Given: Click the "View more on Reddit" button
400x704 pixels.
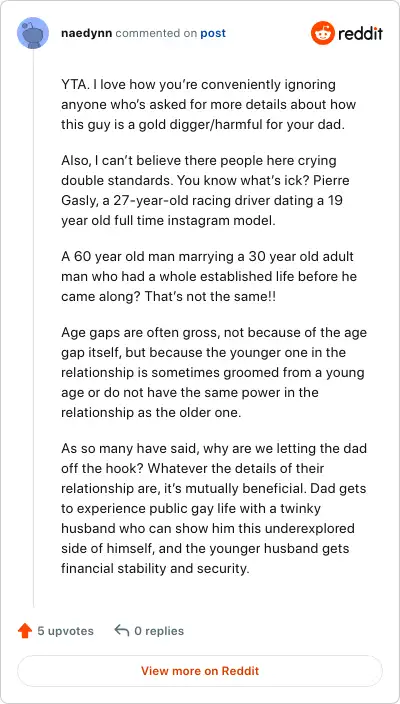Looking at the screenshot, I should click(x=200, y=671).
